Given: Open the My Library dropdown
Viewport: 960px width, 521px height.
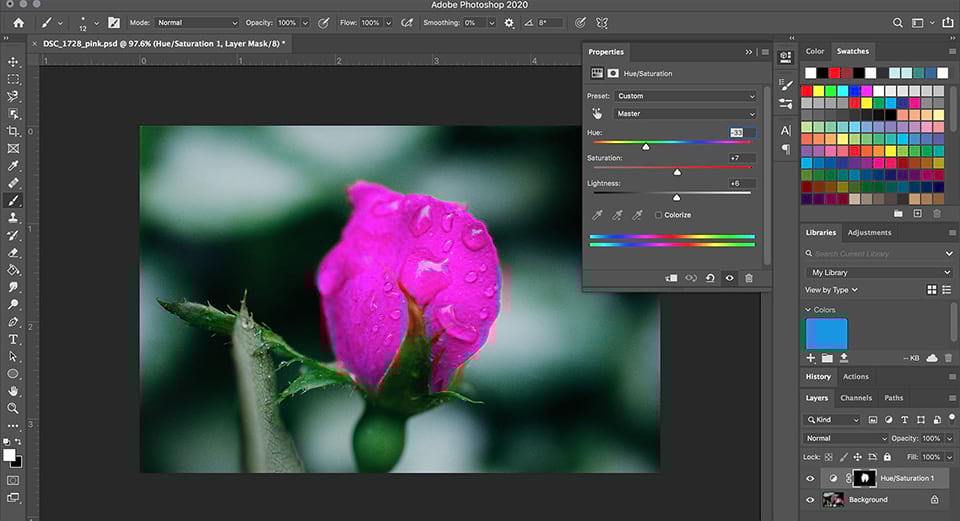Looking at the screenshot, I should click(x=879, y=272).
